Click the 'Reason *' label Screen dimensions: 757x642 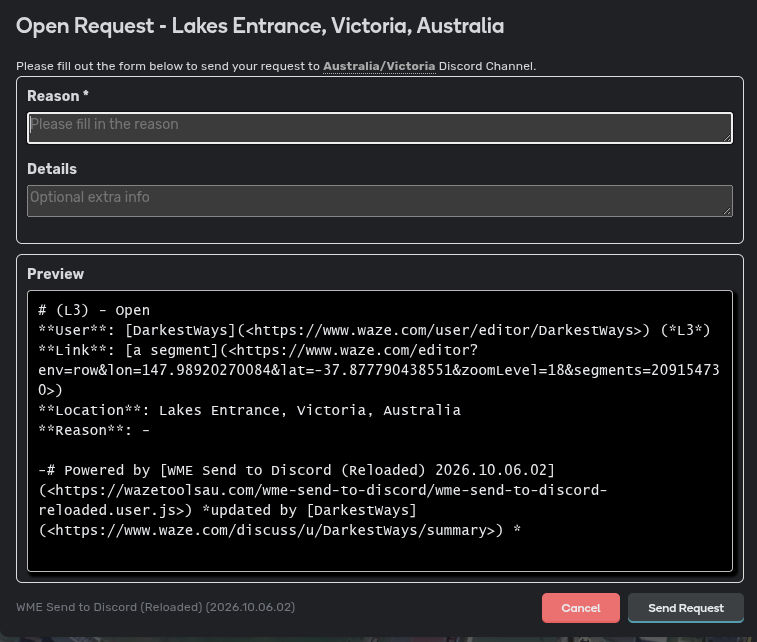click(58, 96)
